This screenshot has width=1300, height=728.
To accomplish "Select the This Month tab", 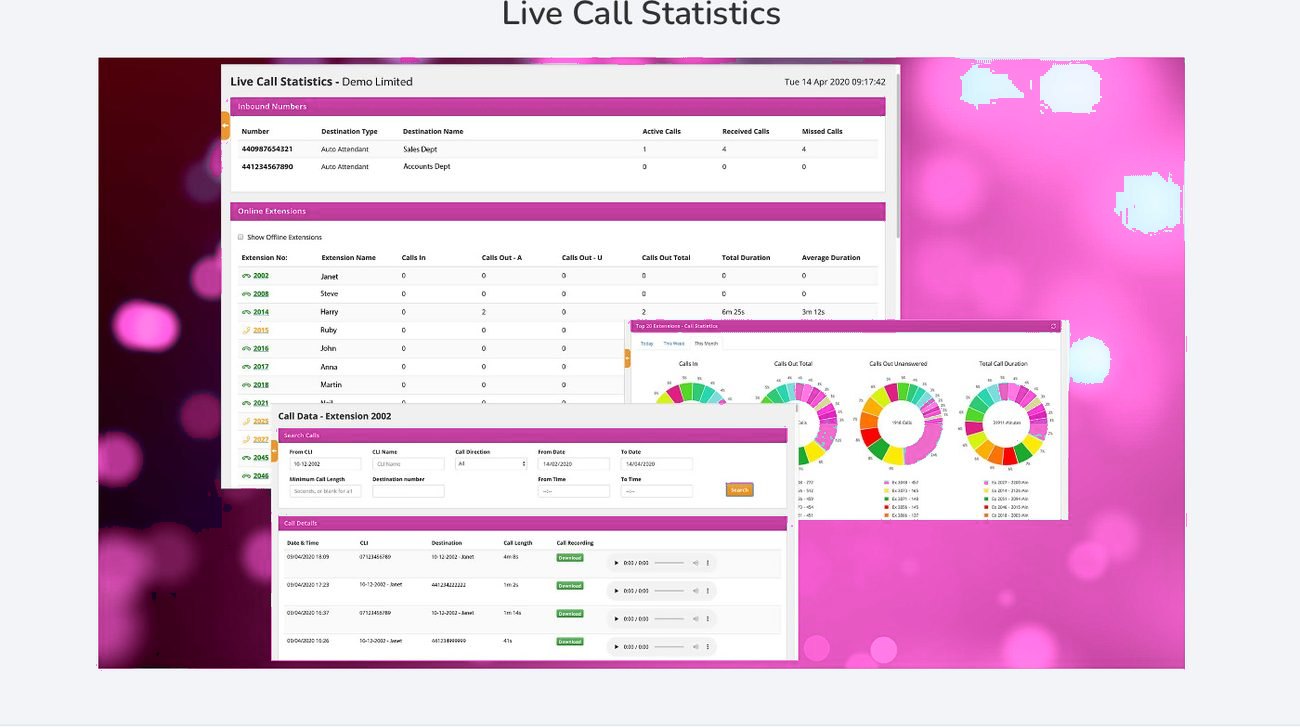I will (x=706, y=343).
